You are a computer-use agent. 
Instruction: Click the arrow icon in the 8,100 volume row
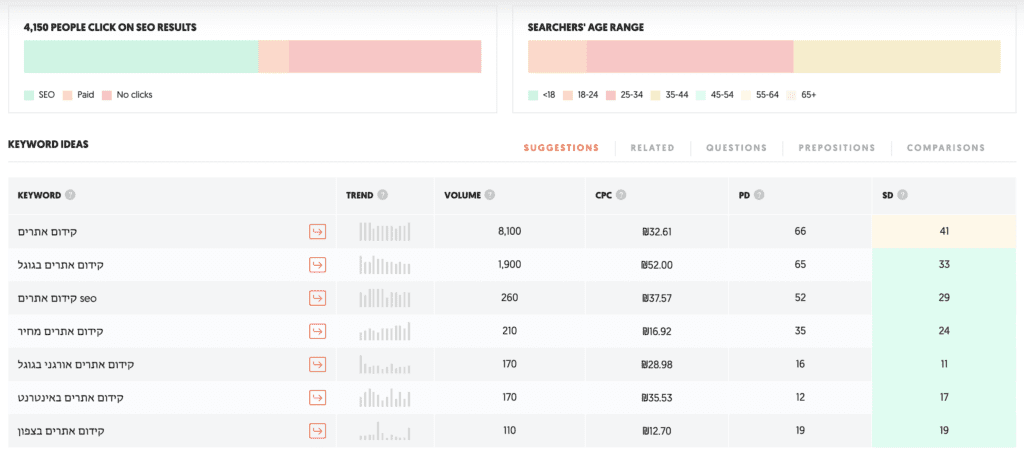(317, 232)
